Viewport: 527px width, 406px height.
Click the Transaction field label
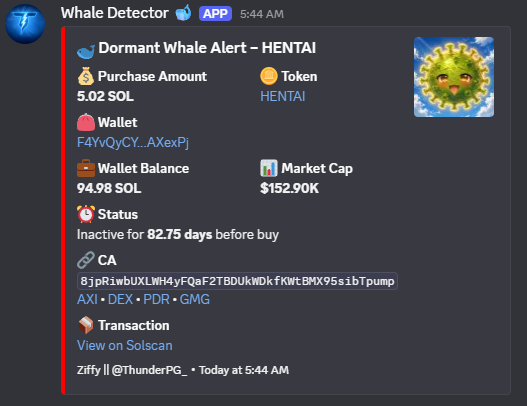(134, 325)
